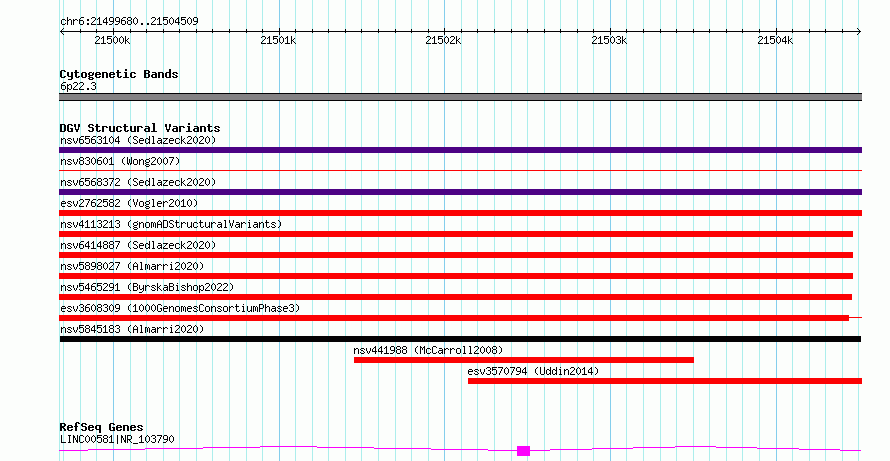Click esv3608309 (1000GenomesConsortiumPhase3) label
Image resolution: width=890 pixels, height=461 pixels.
click(x=180, y=308)
